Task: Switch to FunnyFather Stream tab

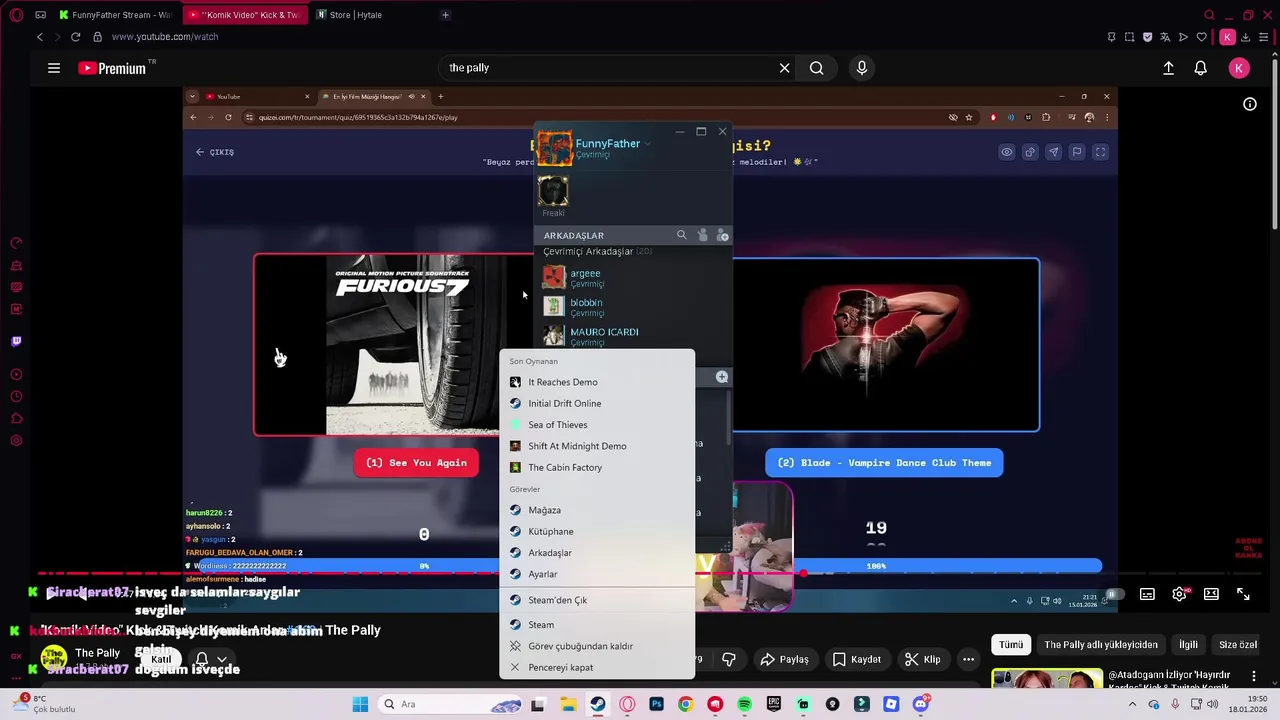Action: [x=114, y=15]
